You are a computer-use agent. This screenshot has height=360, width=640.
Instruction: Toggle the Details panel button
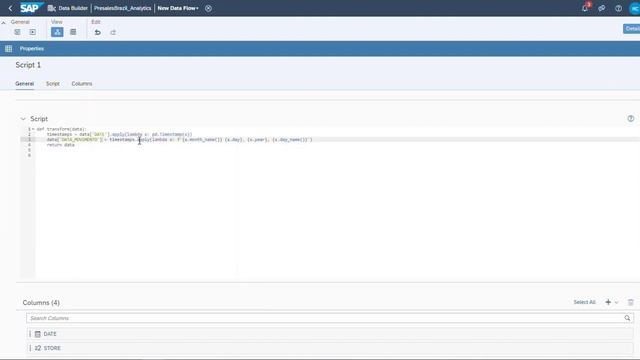(631, 29)
